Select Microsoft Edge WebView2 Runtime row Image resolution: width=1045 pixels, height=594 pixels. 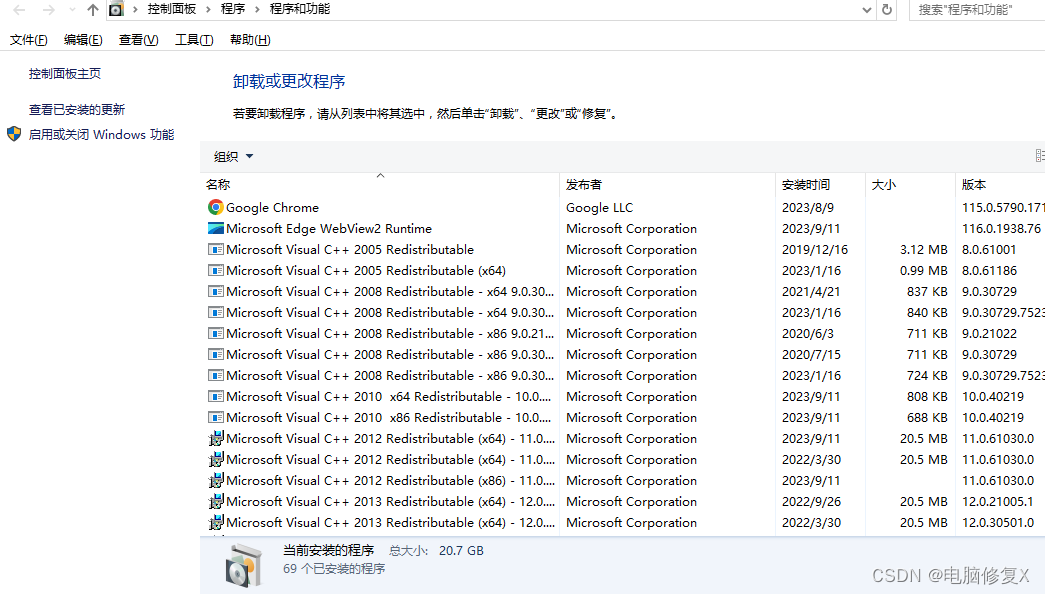coord(622,229)
